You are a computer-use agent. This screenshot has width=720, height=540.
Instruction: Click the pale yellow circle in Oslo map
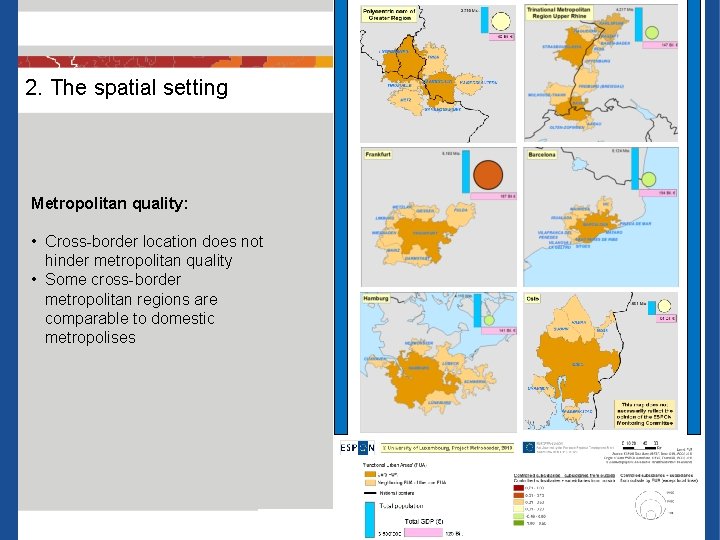664,306
